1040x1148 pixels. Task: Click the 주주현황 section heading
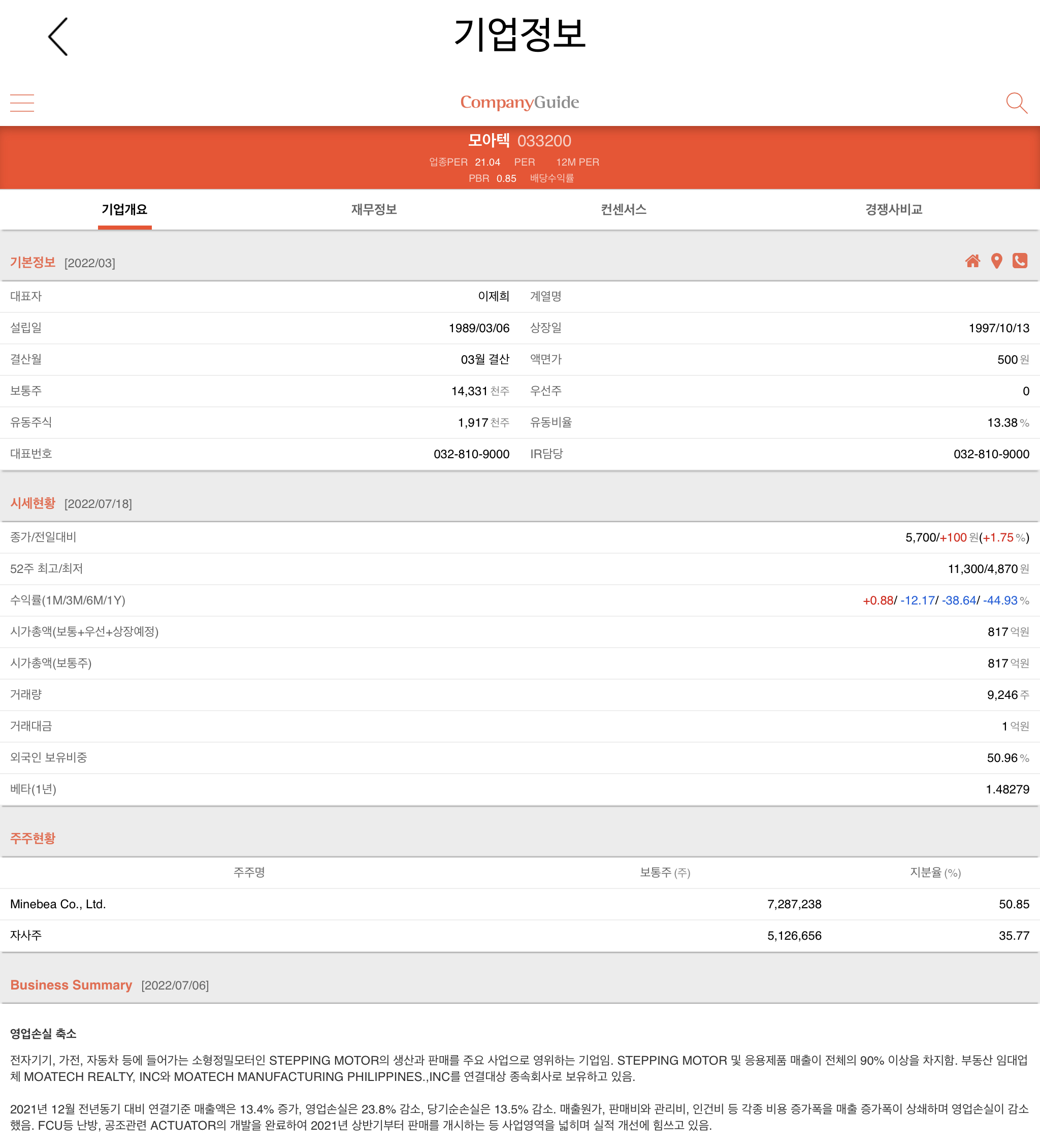point(32,838)
